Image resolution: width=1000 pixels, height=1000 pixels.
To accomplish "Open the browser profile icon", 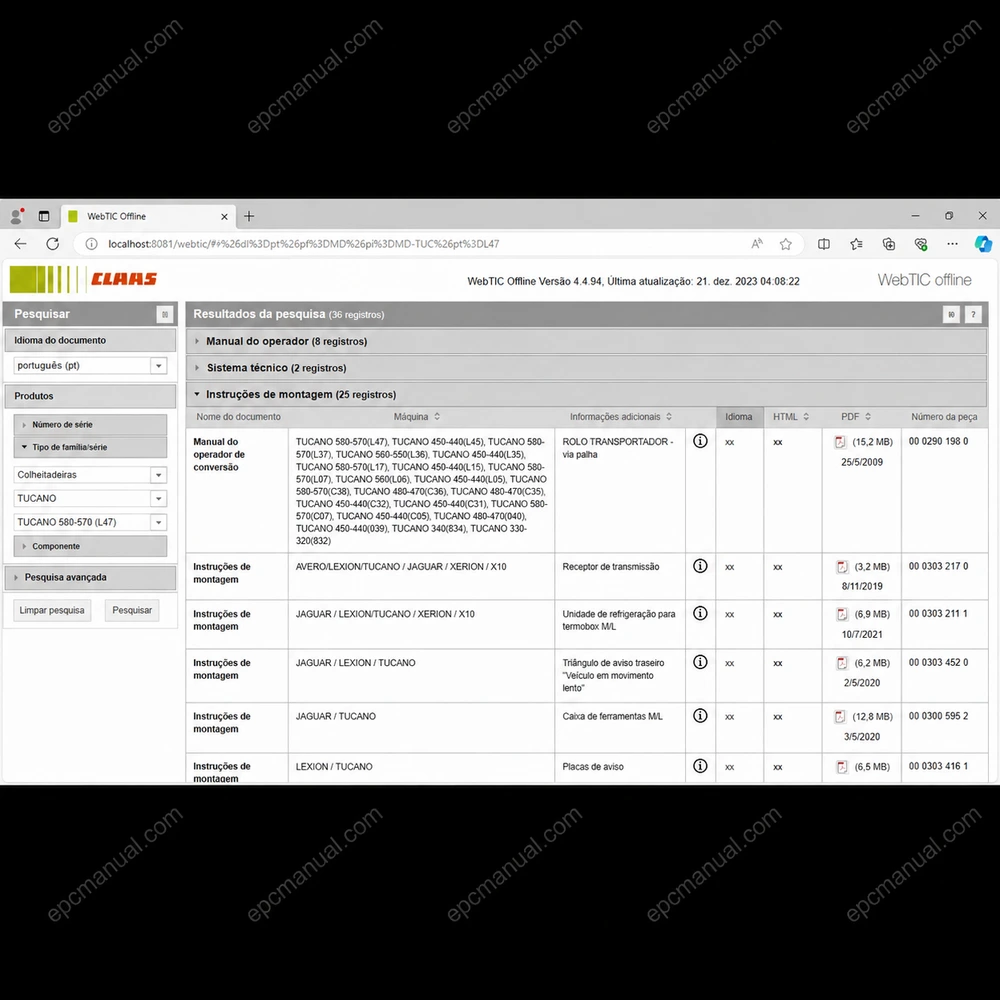I will [x=17, y=216].
